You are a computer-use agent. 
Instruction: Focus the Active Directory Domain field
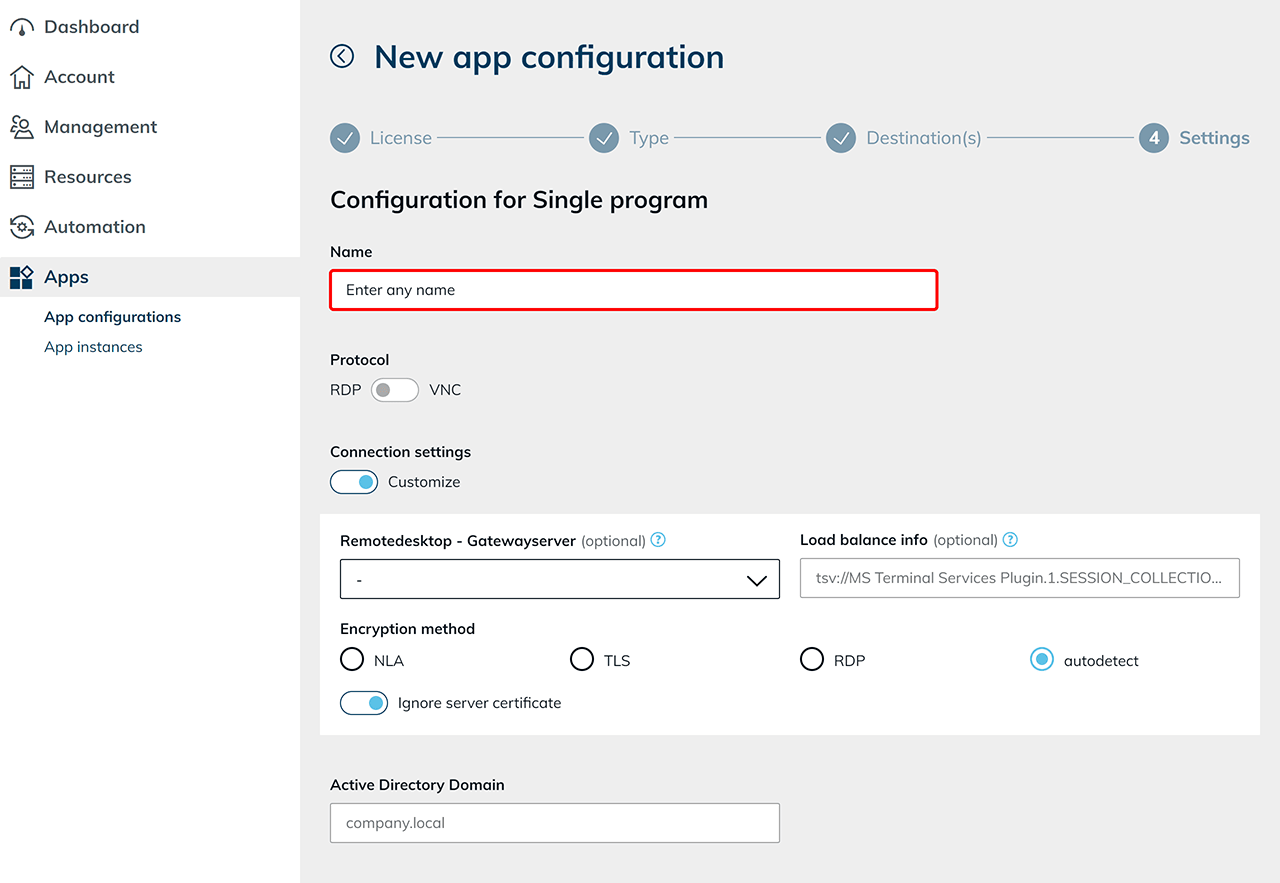(x=554, y=823)
